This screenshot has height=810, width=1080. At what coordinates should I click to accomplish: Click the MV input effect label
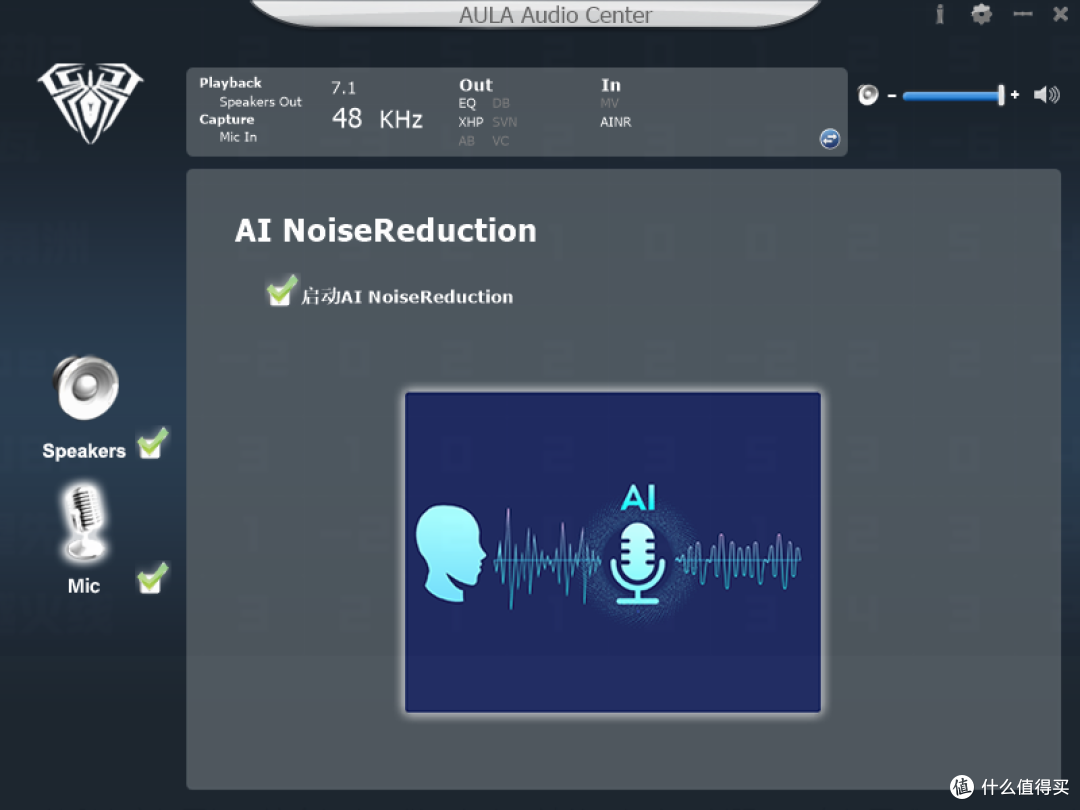tap(610, 103)
